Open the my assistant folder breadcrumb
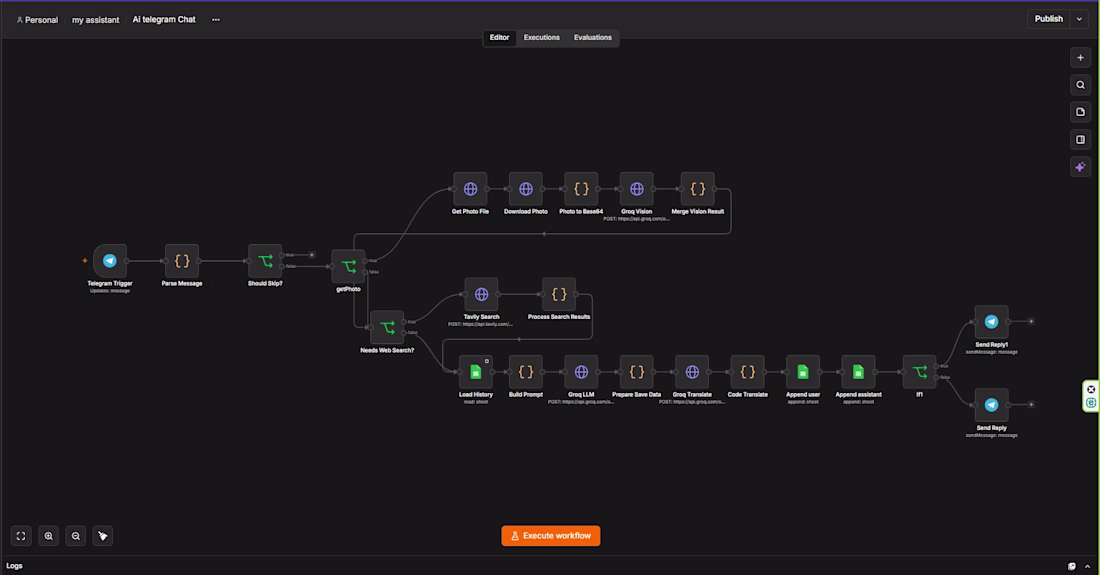This screenshot has width=1100, height=575. pyautogui.click(x=95, y=20)
